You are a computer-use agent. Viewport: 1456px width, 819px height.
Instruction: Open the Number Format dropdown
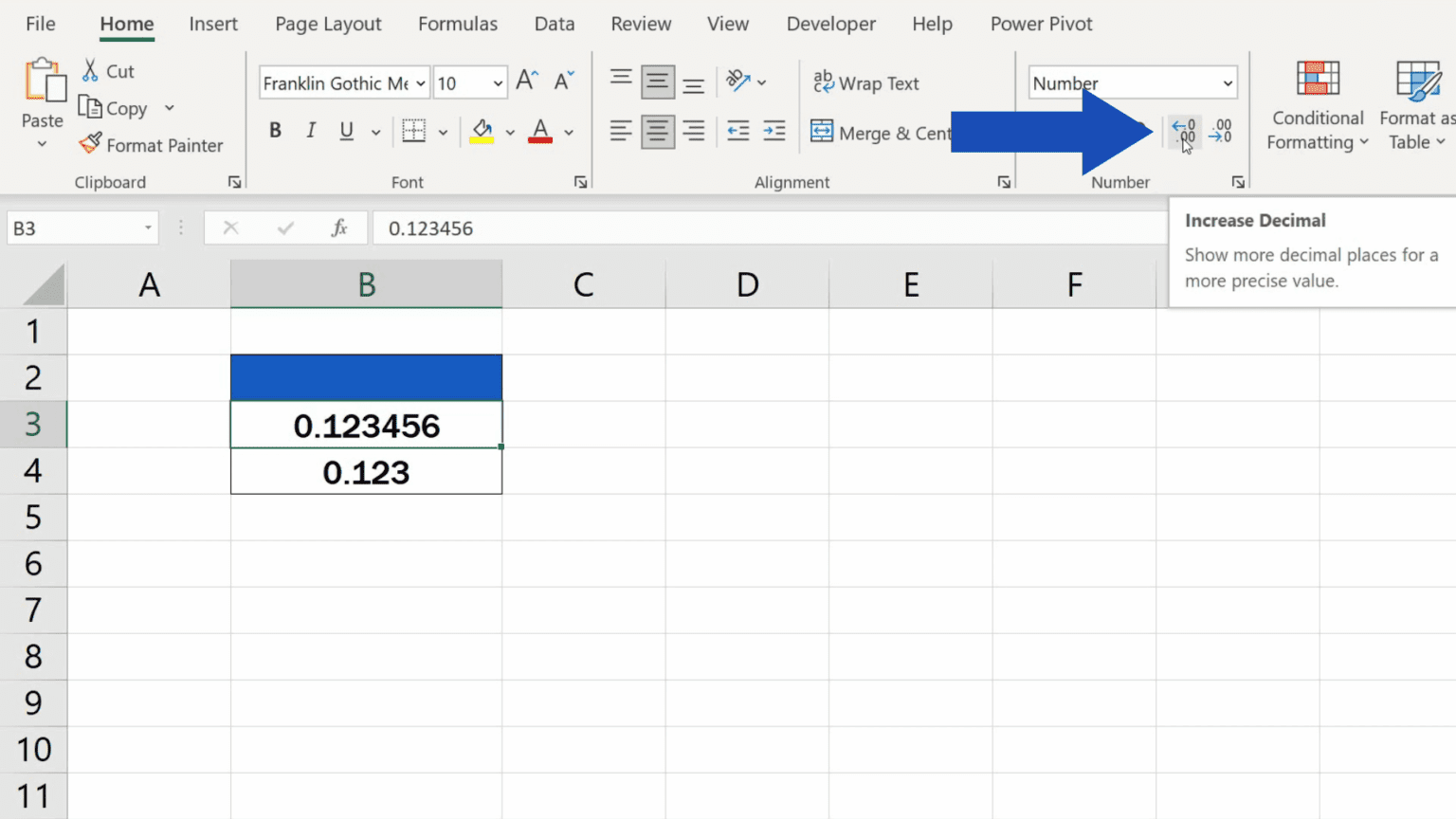coord(1132,82)
